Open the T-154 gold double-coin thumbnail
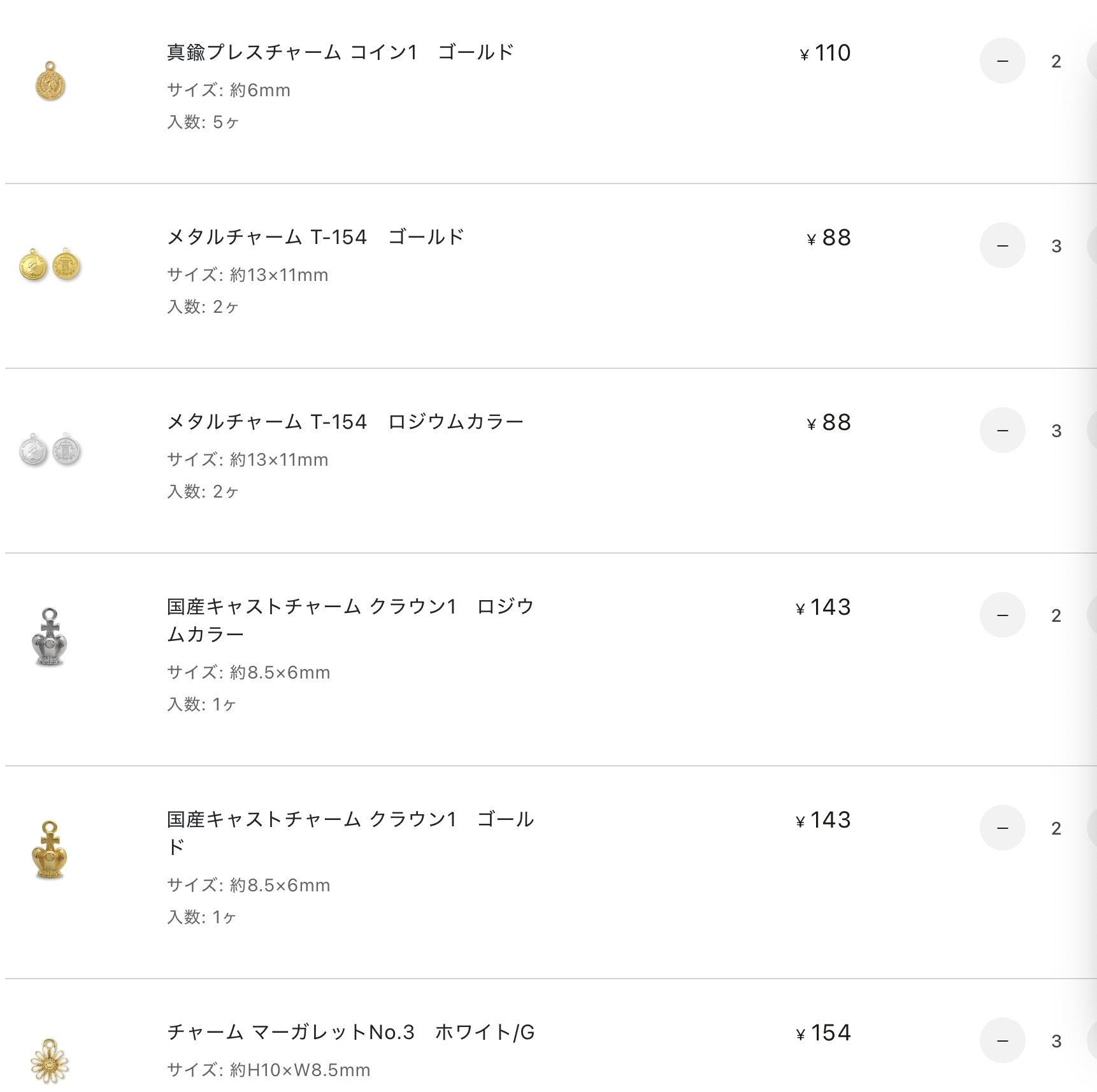Image resolution: width=1097 pixels, height=1092 pixels. [x=50, y=264]
